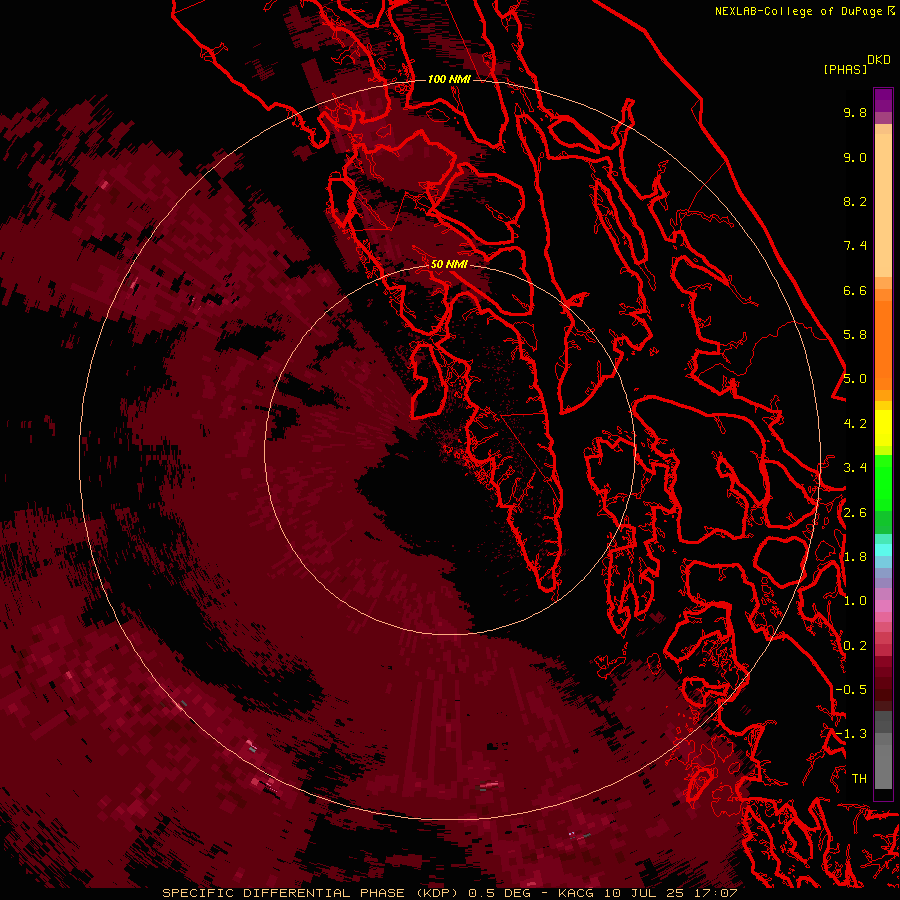The height and width of the screenshot is (900, 900).
Task: Click the -0.5 scale value
Action: tap(851, 690)
